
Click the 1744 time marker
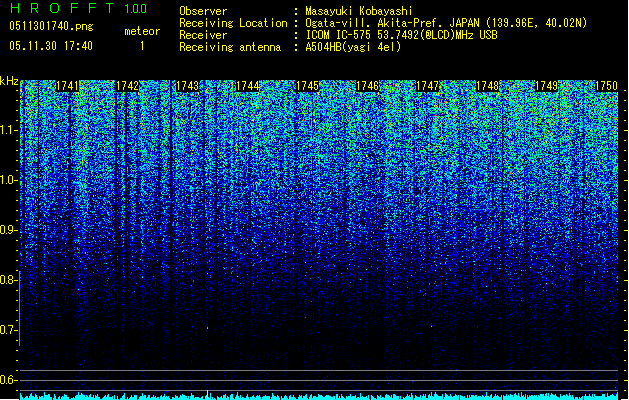point(248,86)
